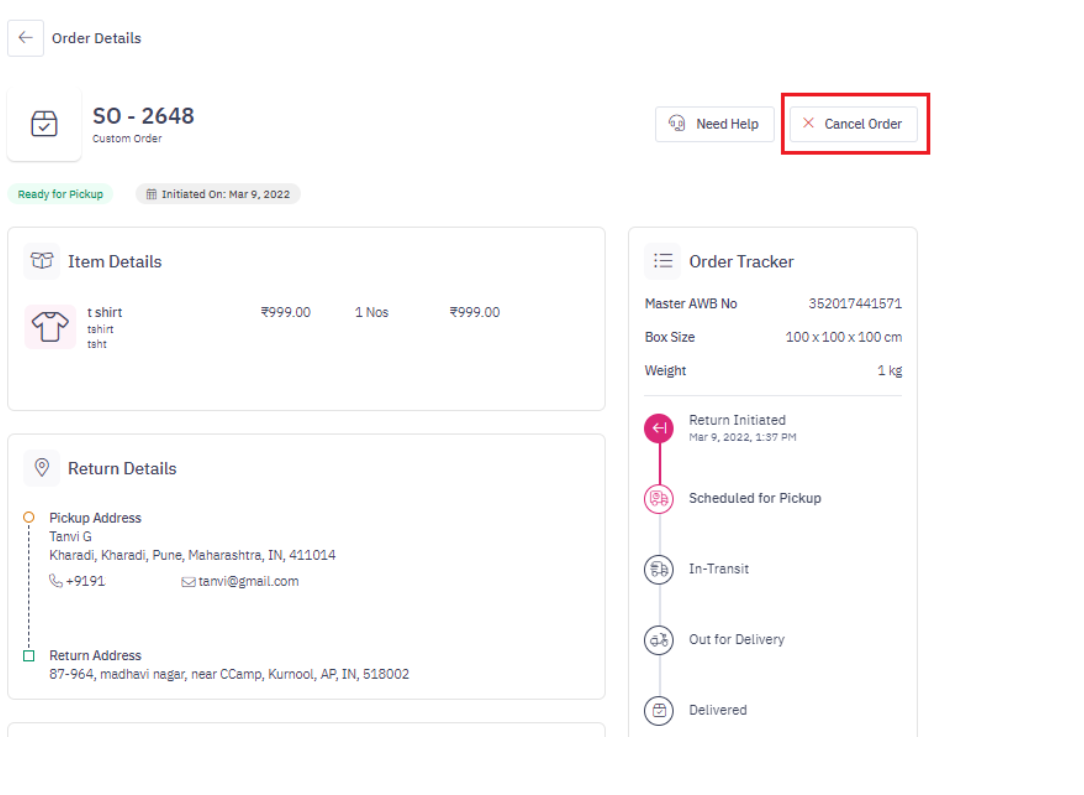Click the Pickup Address label
This screenshot has height=795, width=1084.
pos(95,518)
